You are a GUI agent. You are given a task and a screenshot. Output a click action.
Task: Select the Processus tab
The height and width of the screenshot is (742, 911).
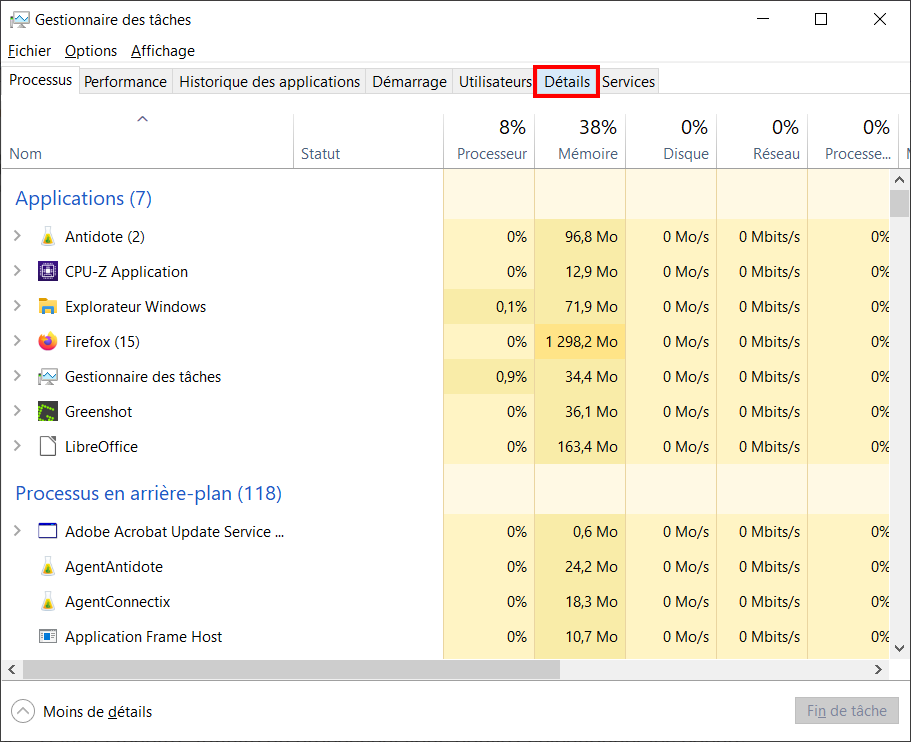[x=40, y=80]
